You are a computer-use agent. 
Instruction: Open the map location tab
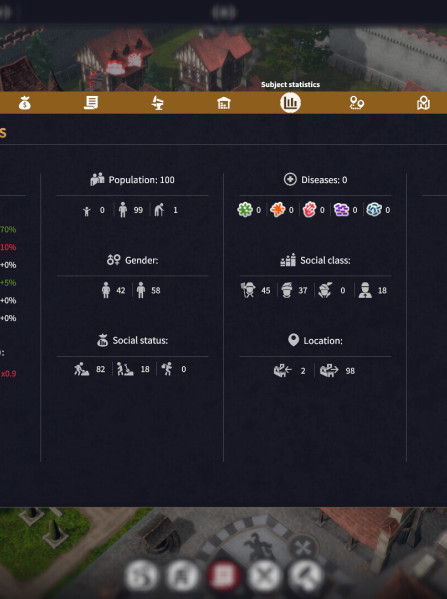click(423, 103)
